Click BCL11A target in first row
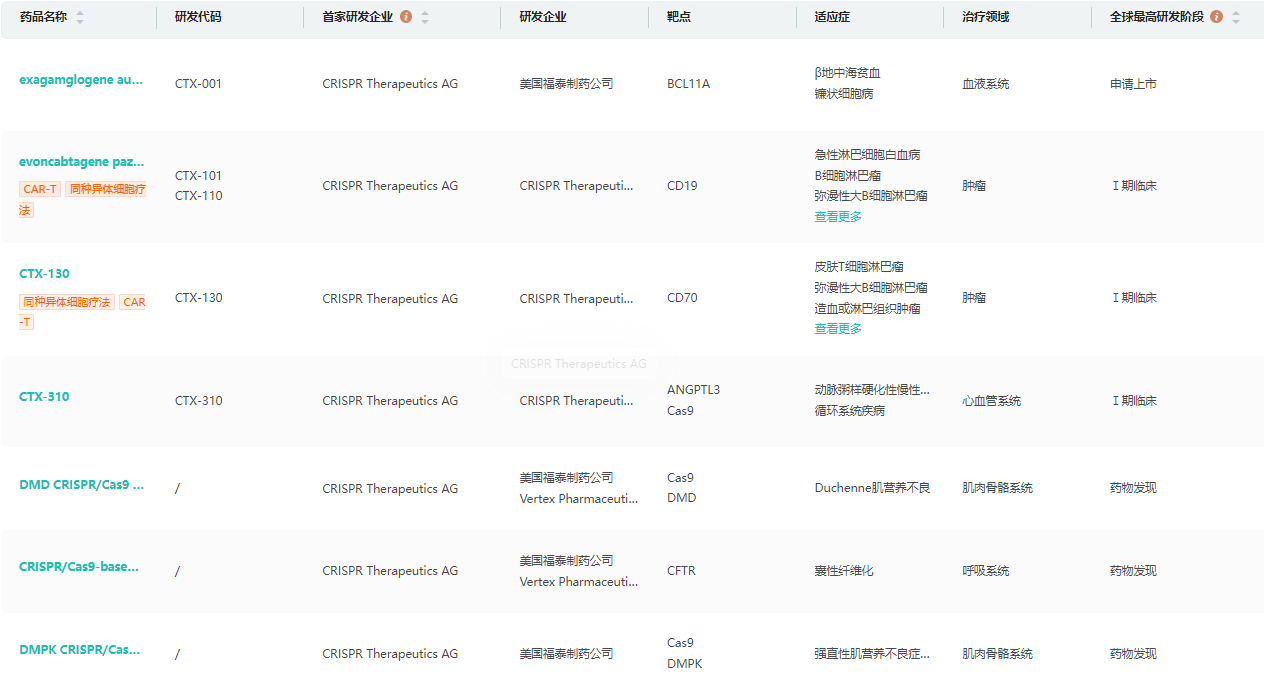Viewport: 1264px width, 682px height. (x=688, y=84)
